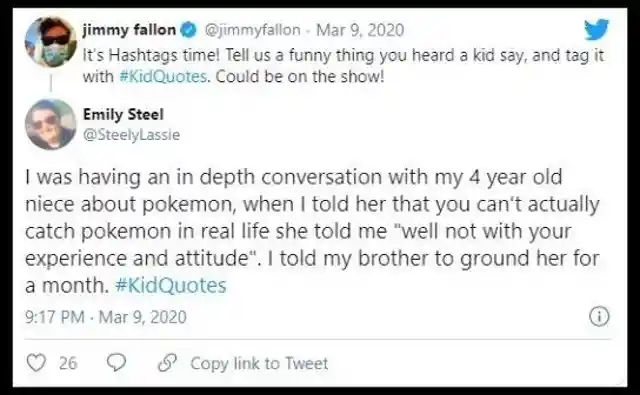The image size is (640, 395).
Task: Open #KidQuotes hashtag after 'a month.'
Action: click(171, 285)
